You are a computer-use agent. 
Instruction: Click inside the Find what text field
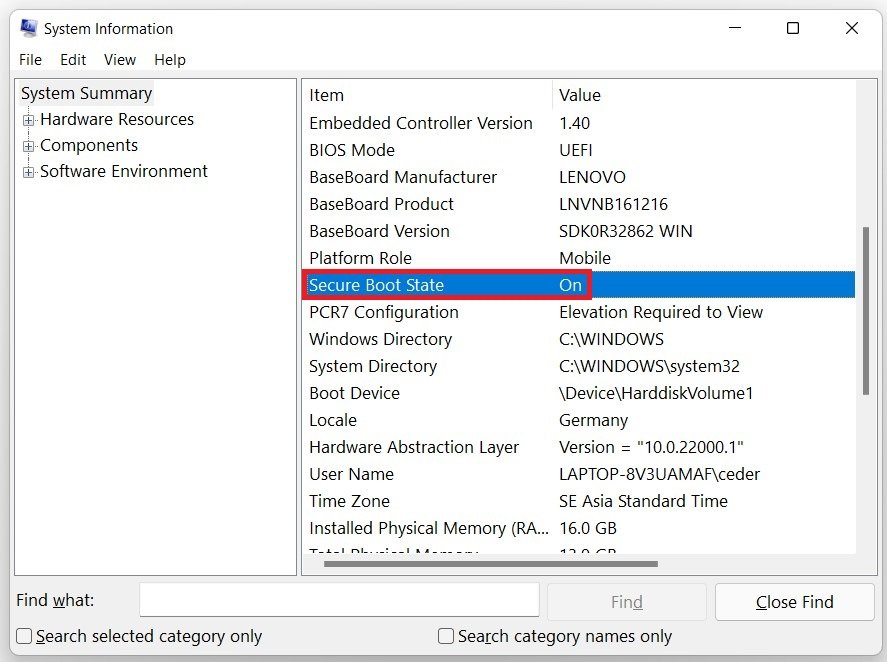[339, 600]
